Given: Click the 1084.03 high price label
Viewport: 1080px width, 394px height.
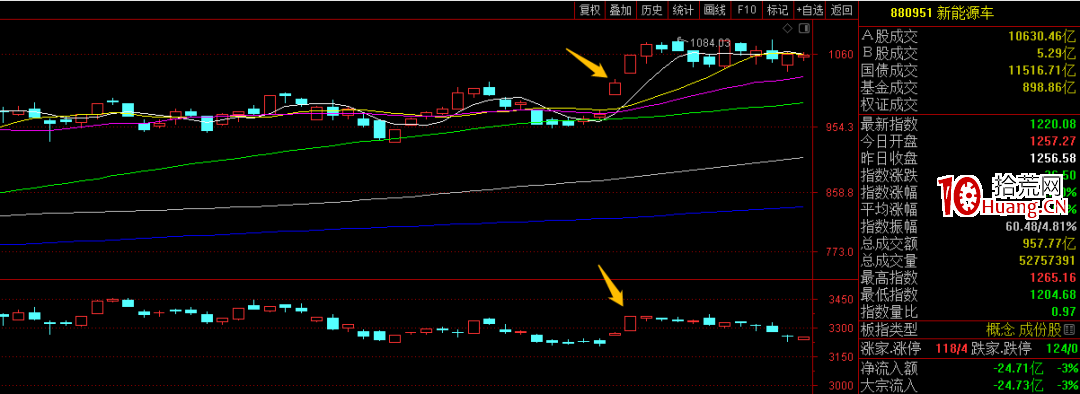Looking at the screenshot, I should click(709, 43).
